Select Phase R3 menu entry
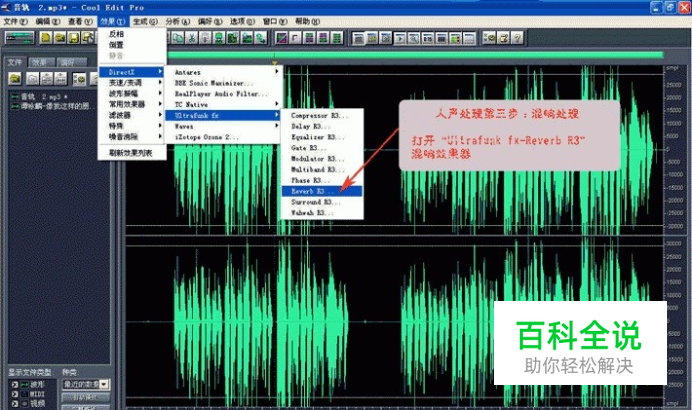 (322, 180)
